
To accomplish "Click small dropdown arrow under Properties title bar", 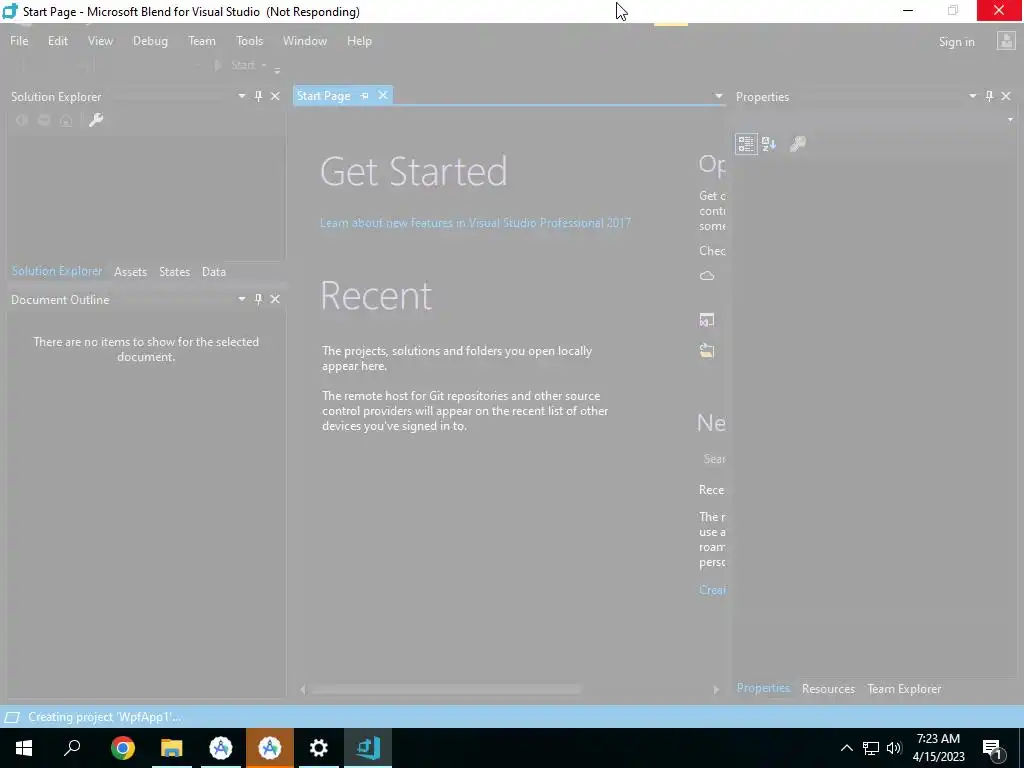I will (x=1010, y=120).
